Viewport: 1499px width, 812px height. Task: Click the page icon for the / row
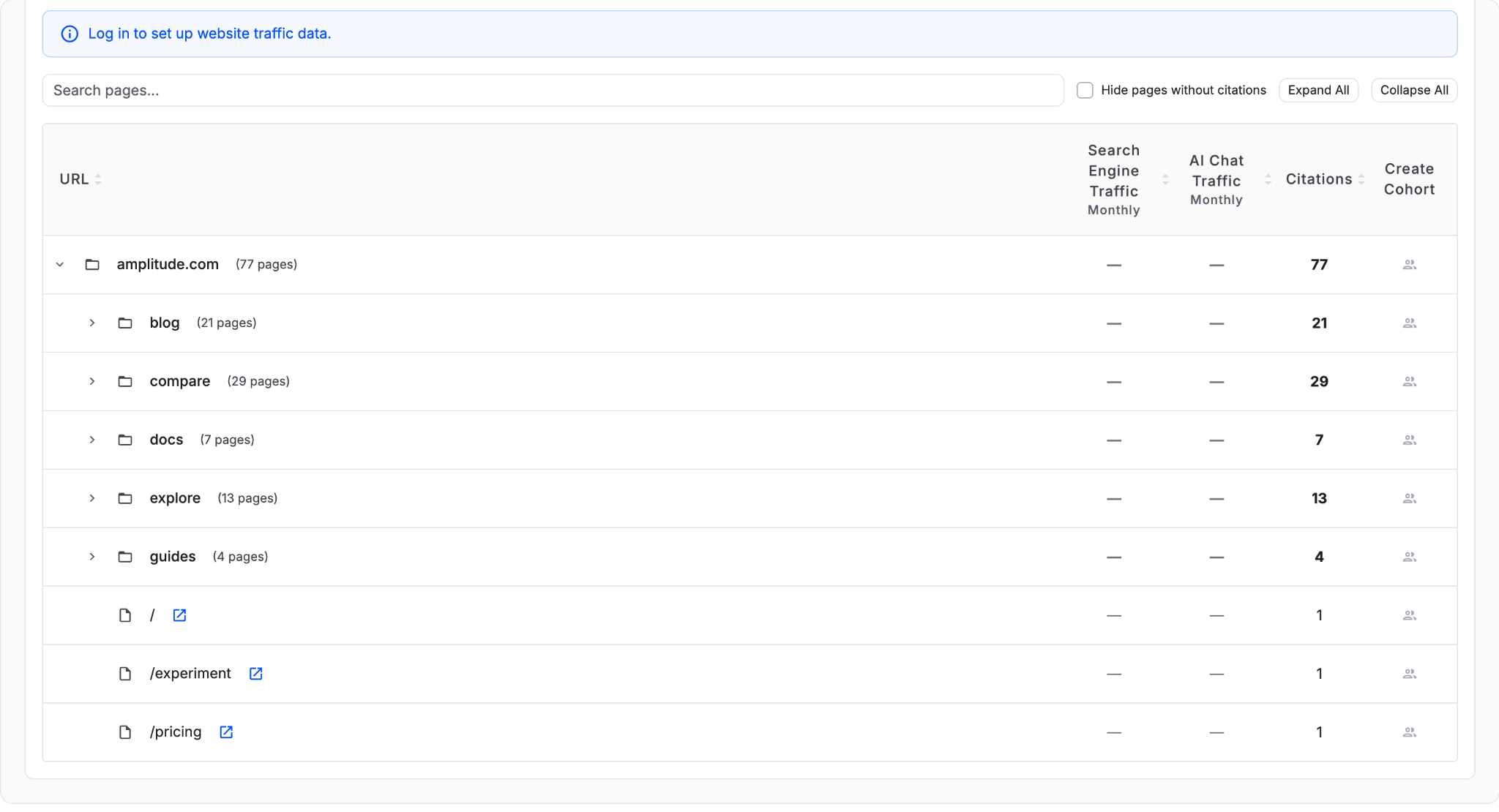point(125,615)
